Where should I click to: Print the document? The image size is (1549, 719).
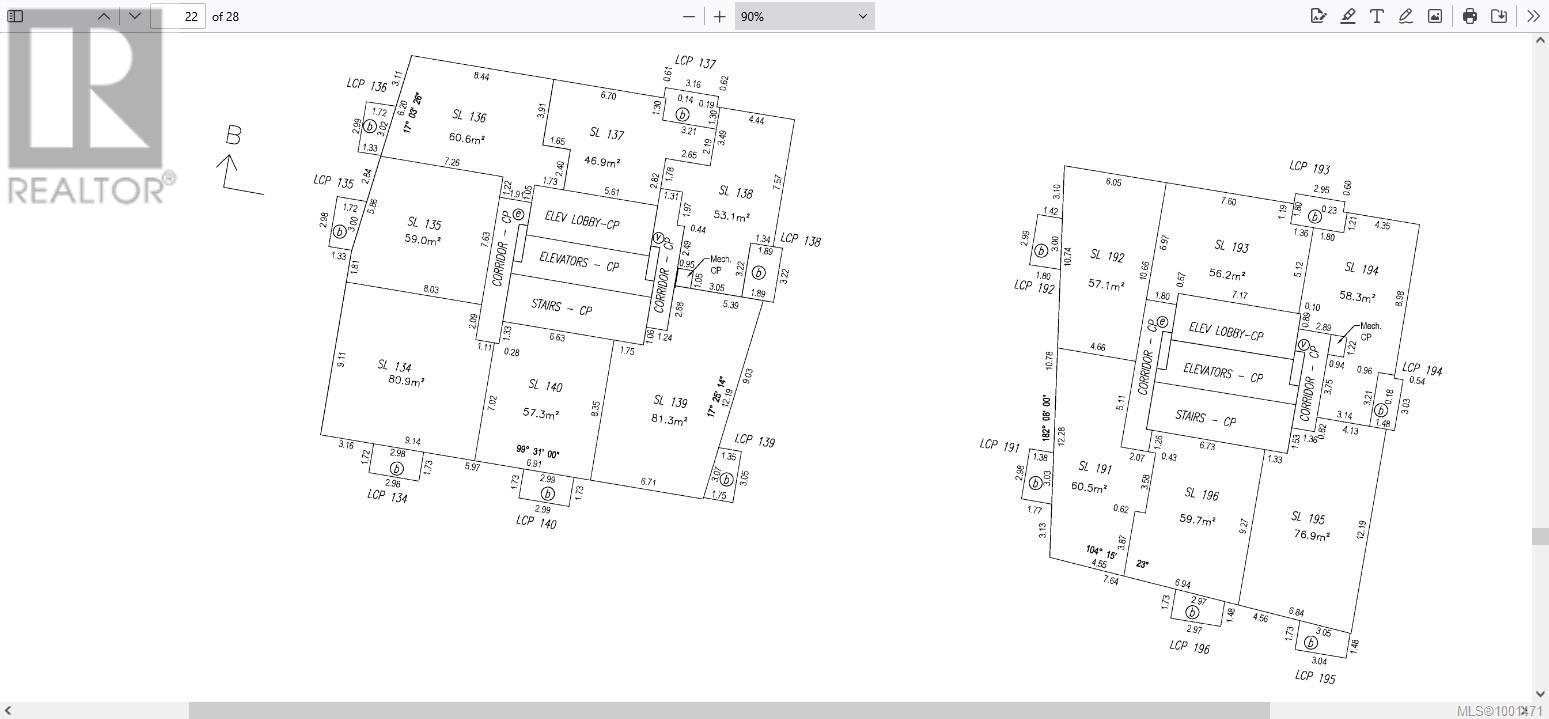(1469, 16)
